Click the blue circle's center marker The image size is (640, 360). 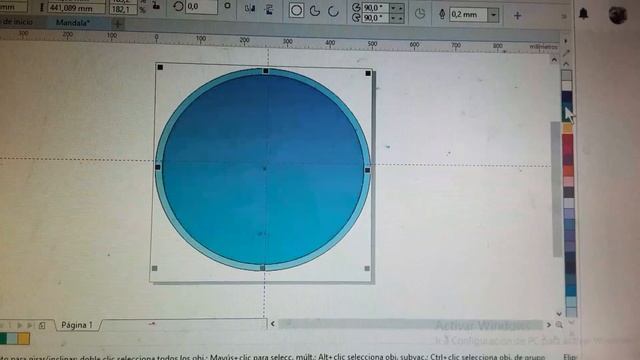coord(264,168)
